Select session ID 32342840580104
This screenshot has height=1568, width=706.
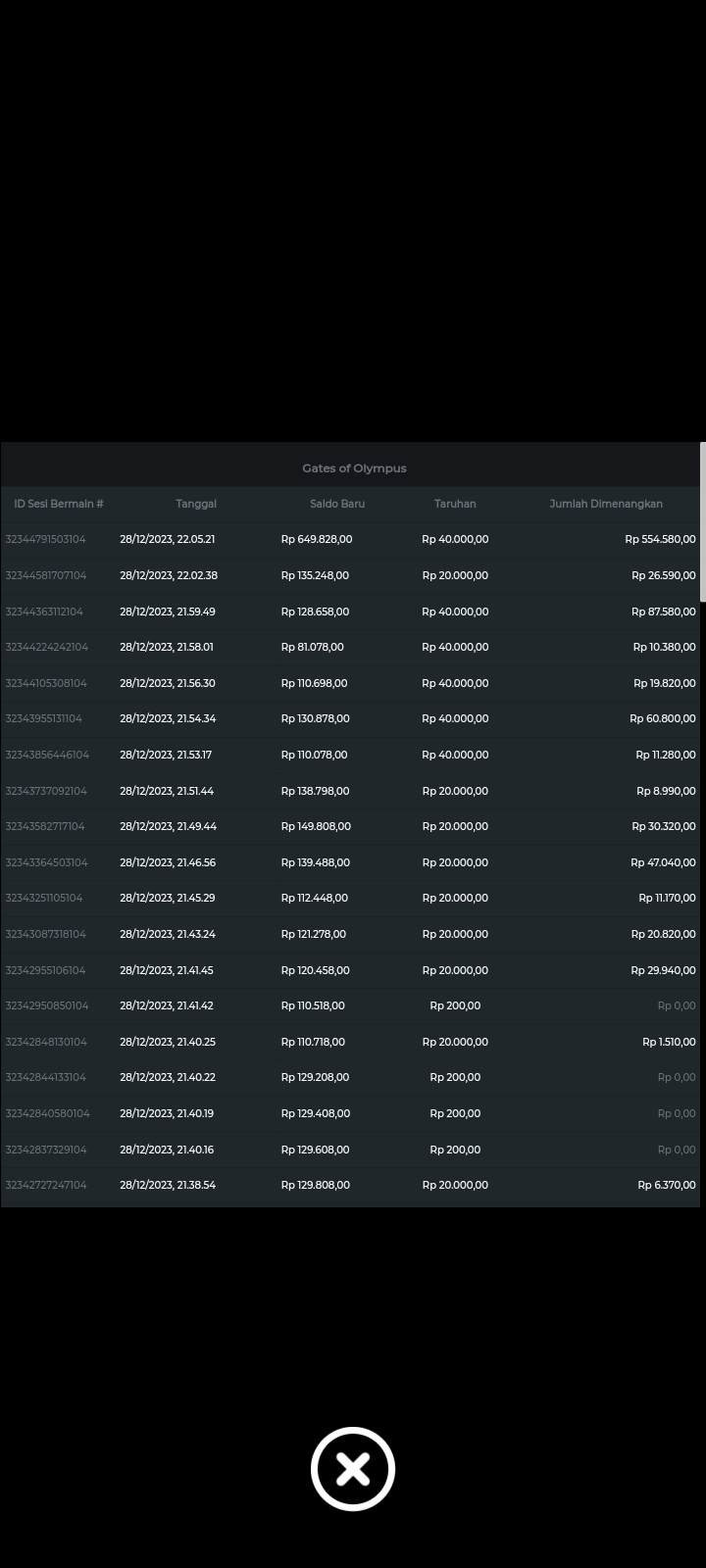click(47, 1113)
